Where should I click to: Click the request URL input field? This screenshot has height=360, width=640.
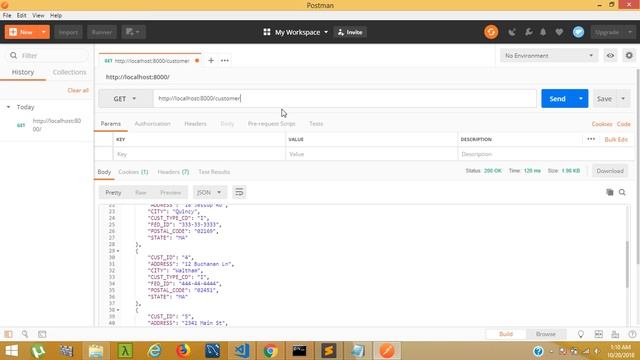tap(345, 98)
